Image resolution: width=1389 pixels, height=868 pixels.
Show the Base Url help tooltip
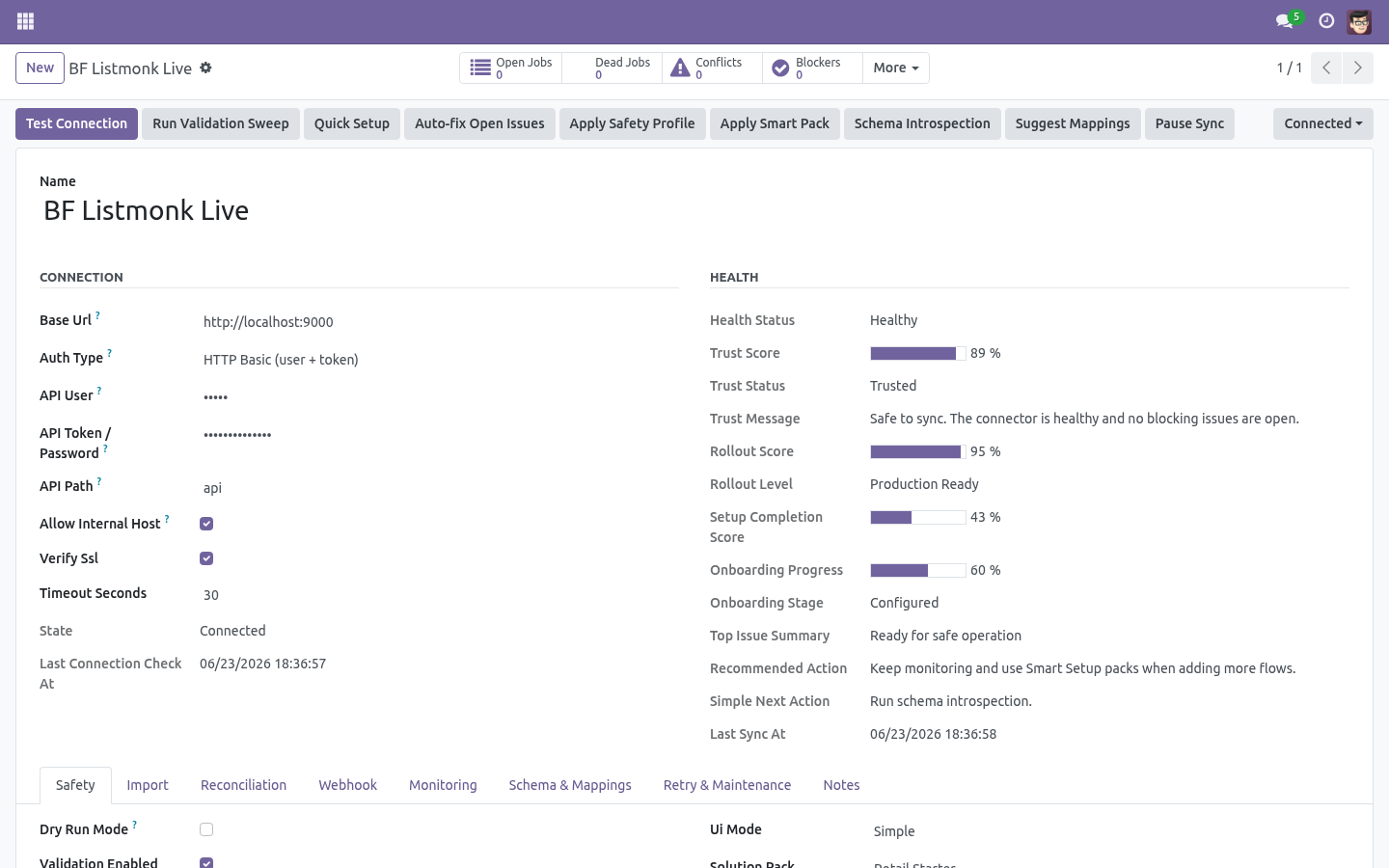coord(97,315)
